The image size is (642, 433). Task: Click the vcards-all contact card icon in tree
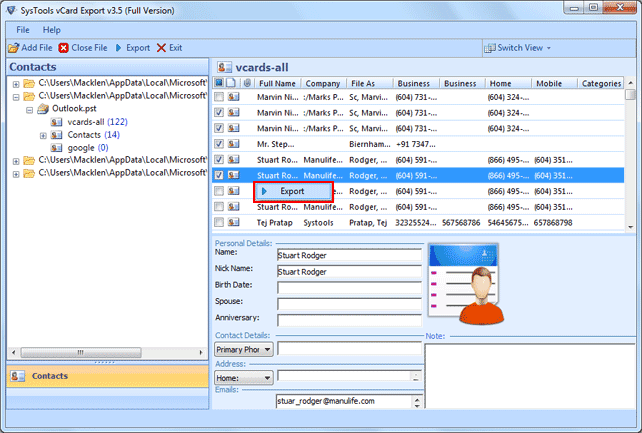(x=57, y=122)
